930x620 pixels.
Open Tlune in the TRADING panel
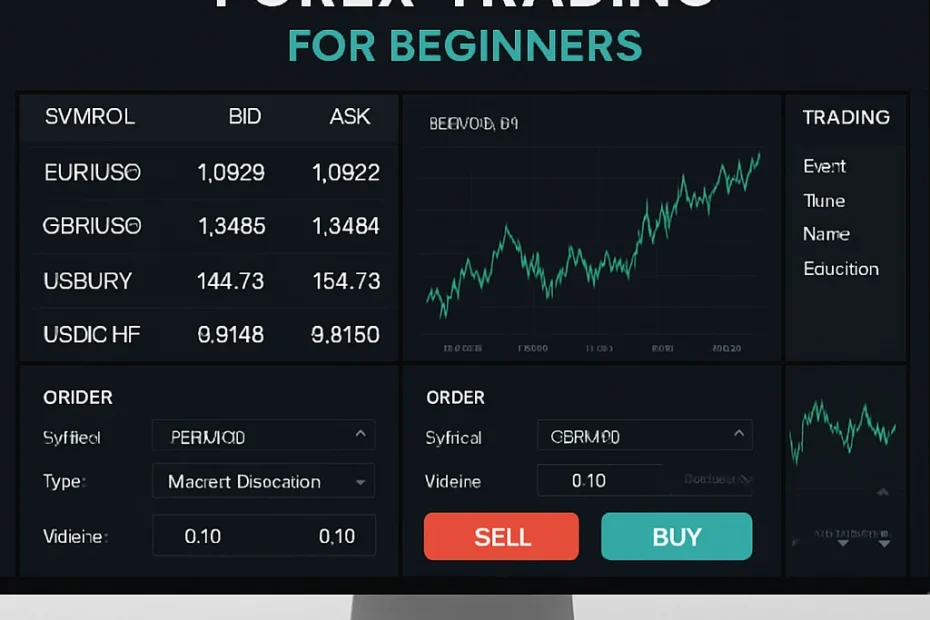tap(824, 201)
